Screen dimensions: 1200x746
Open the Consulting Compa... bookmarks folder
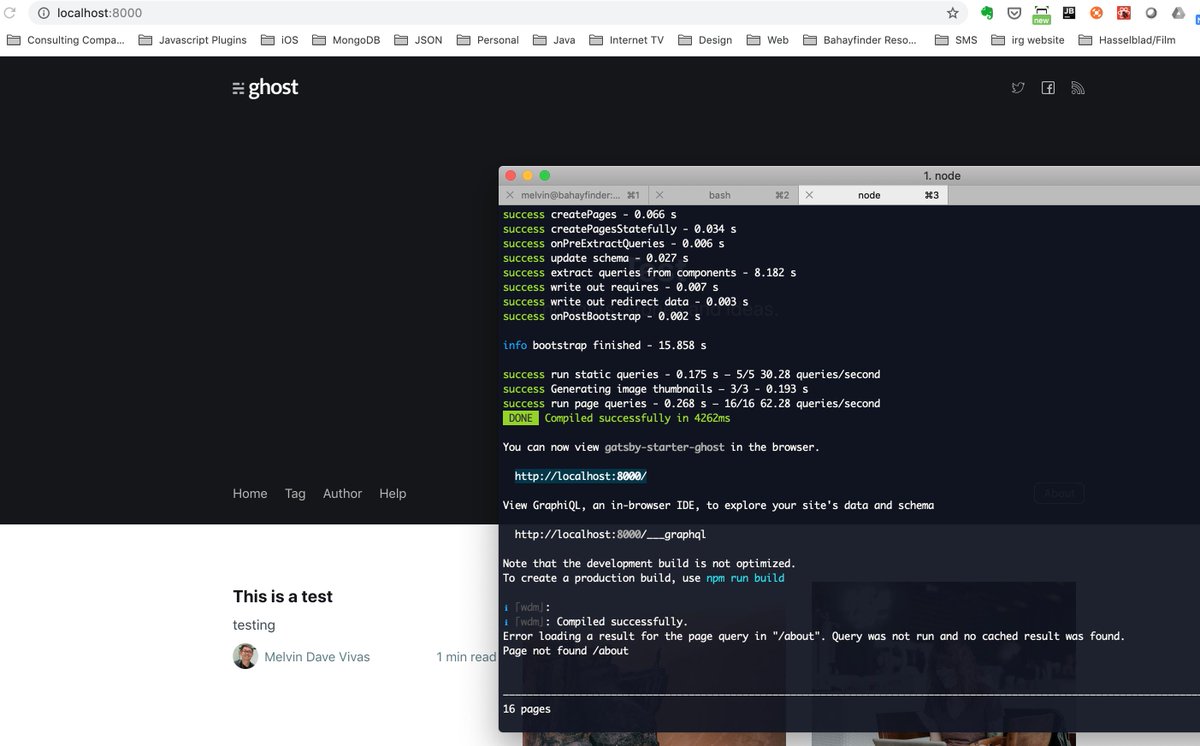point(66,40)
